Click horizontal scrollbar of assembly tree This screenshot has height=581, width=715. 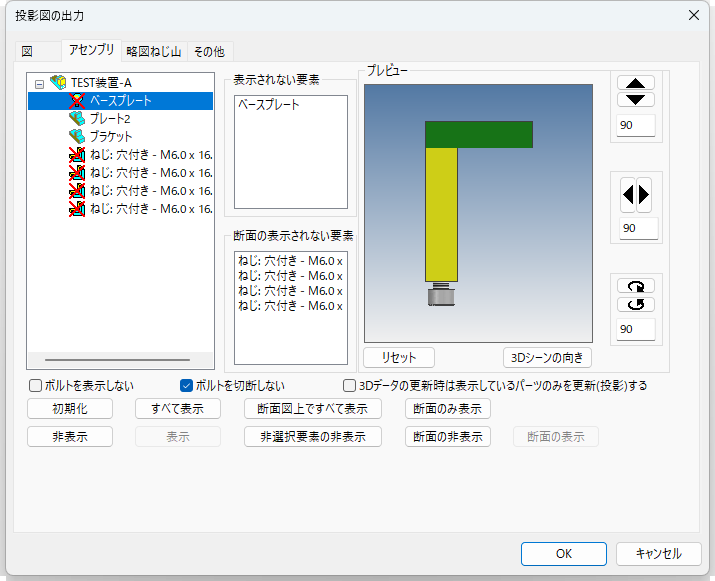pyautogui.click(x=118, y=360)
